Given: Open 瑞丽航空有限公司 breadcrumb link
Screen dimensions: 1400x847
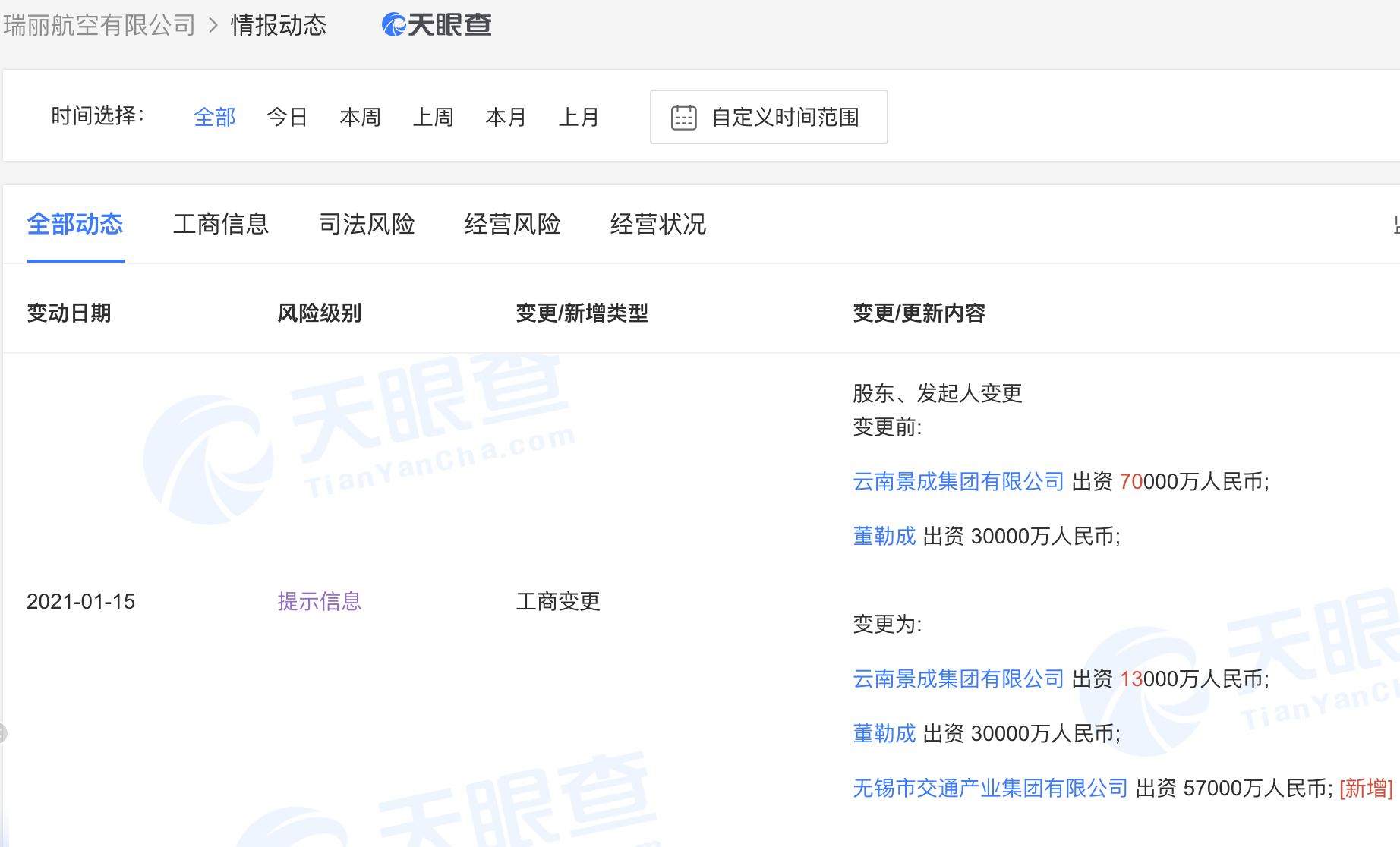Looking at the screenshot, I should coord(99,25).
